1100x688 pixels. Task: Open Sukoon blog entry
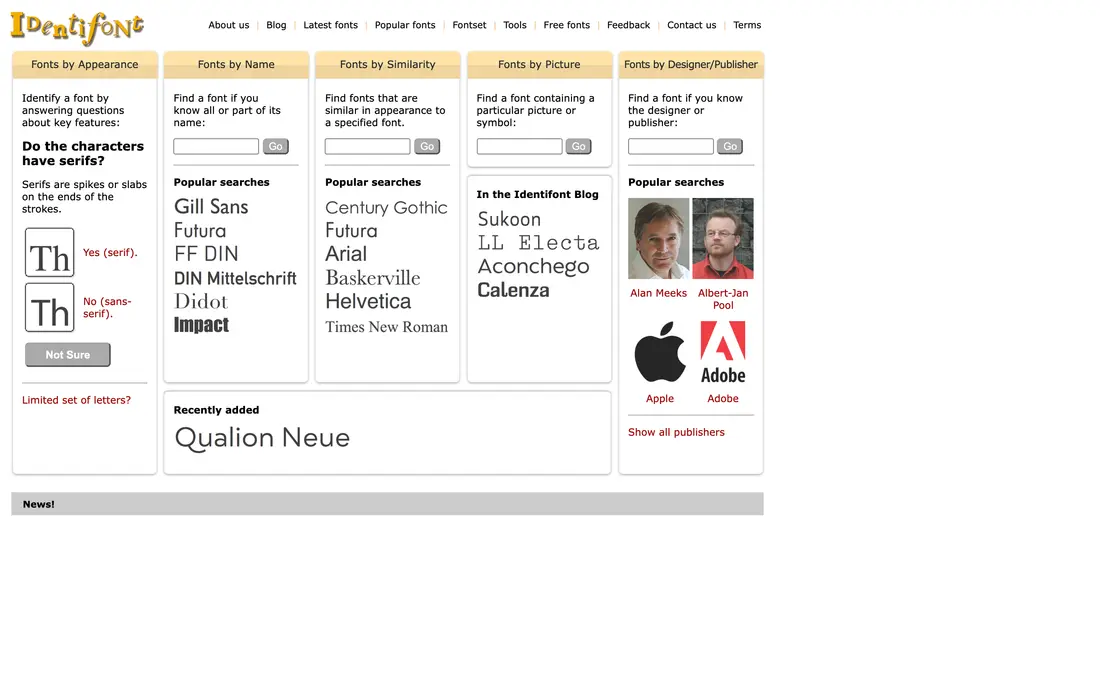(509, 220)
